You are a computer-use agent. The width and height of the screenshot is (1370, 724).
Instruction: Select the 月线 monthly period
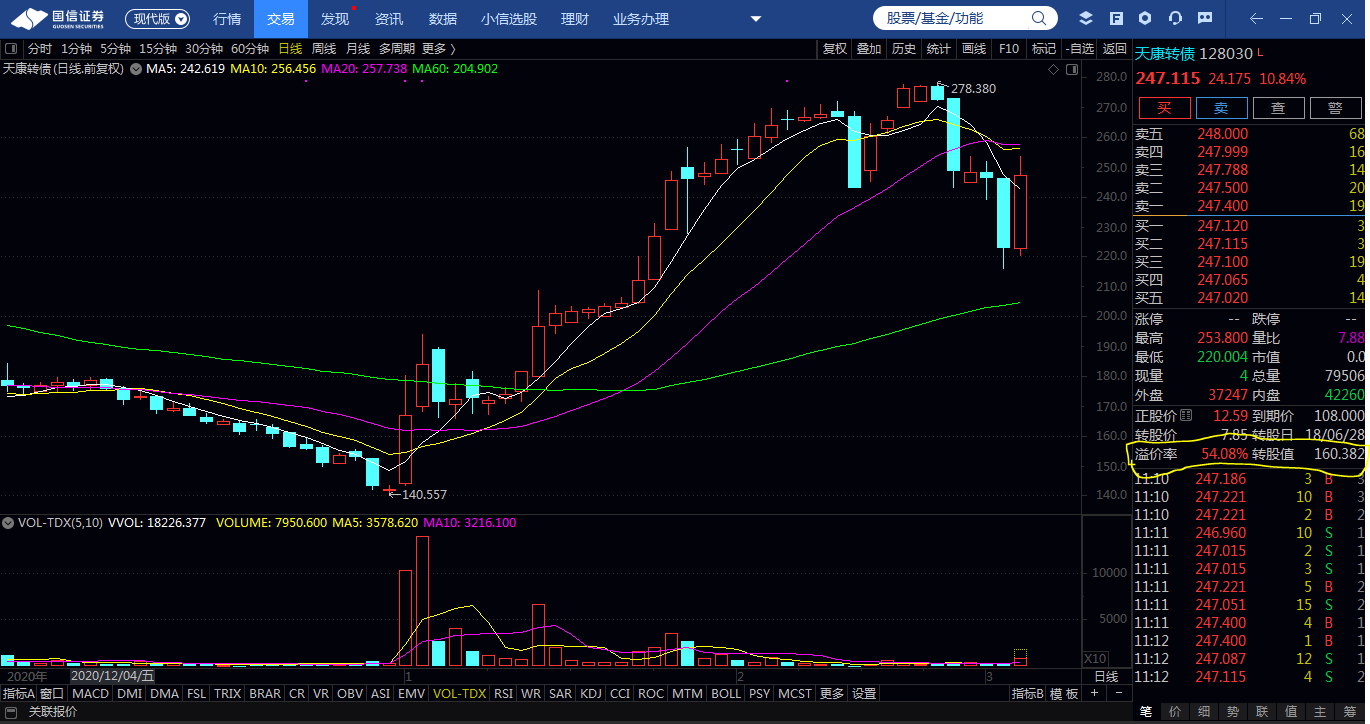(358, 49)
